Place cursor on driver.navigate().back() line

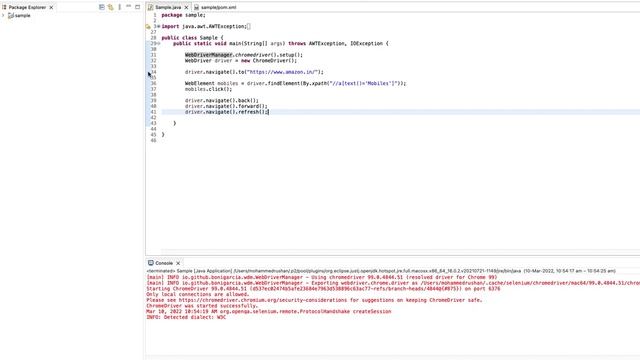click(222, 100)
